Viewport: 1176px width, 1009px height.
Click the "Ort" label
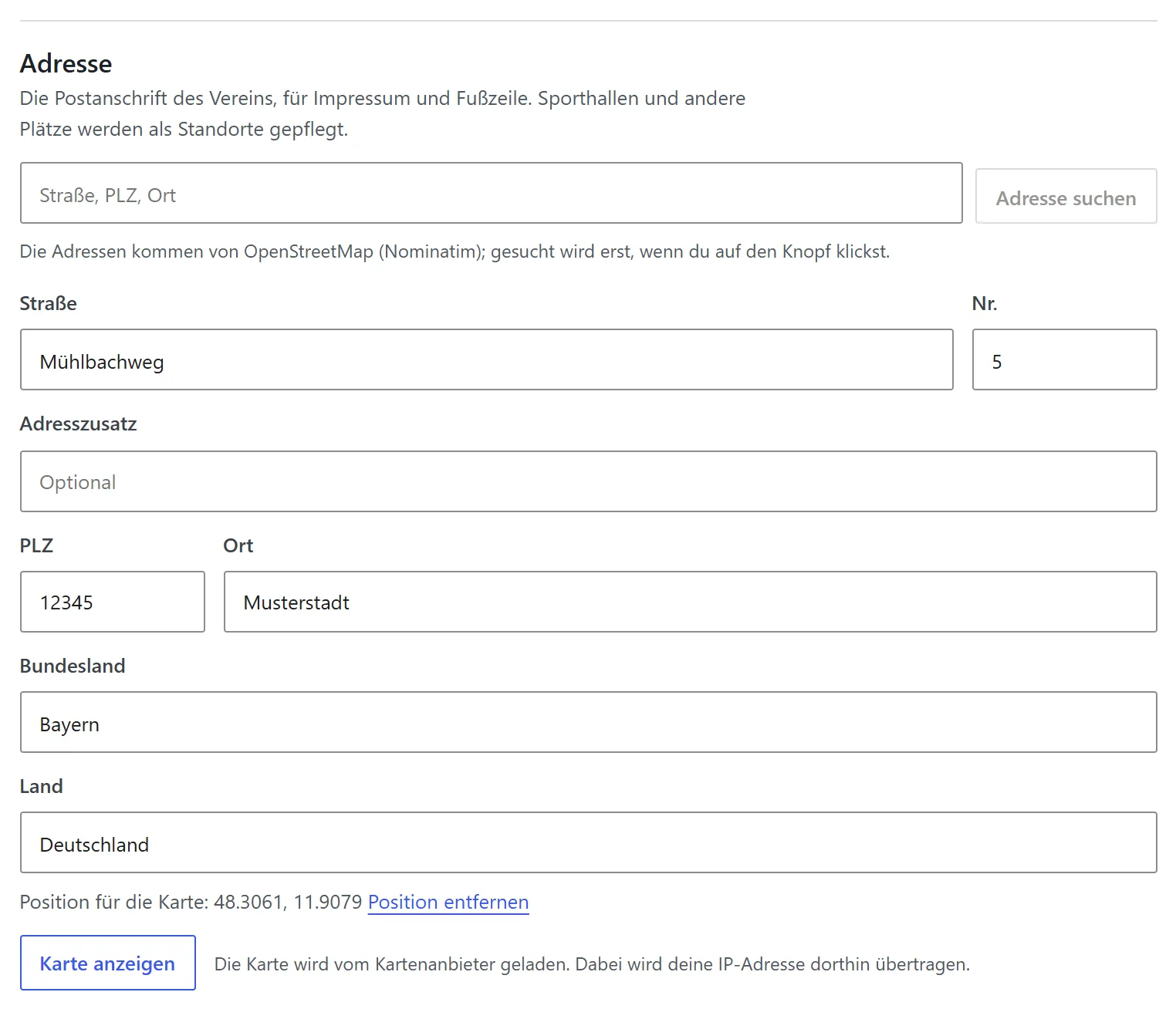coord(238,545)
